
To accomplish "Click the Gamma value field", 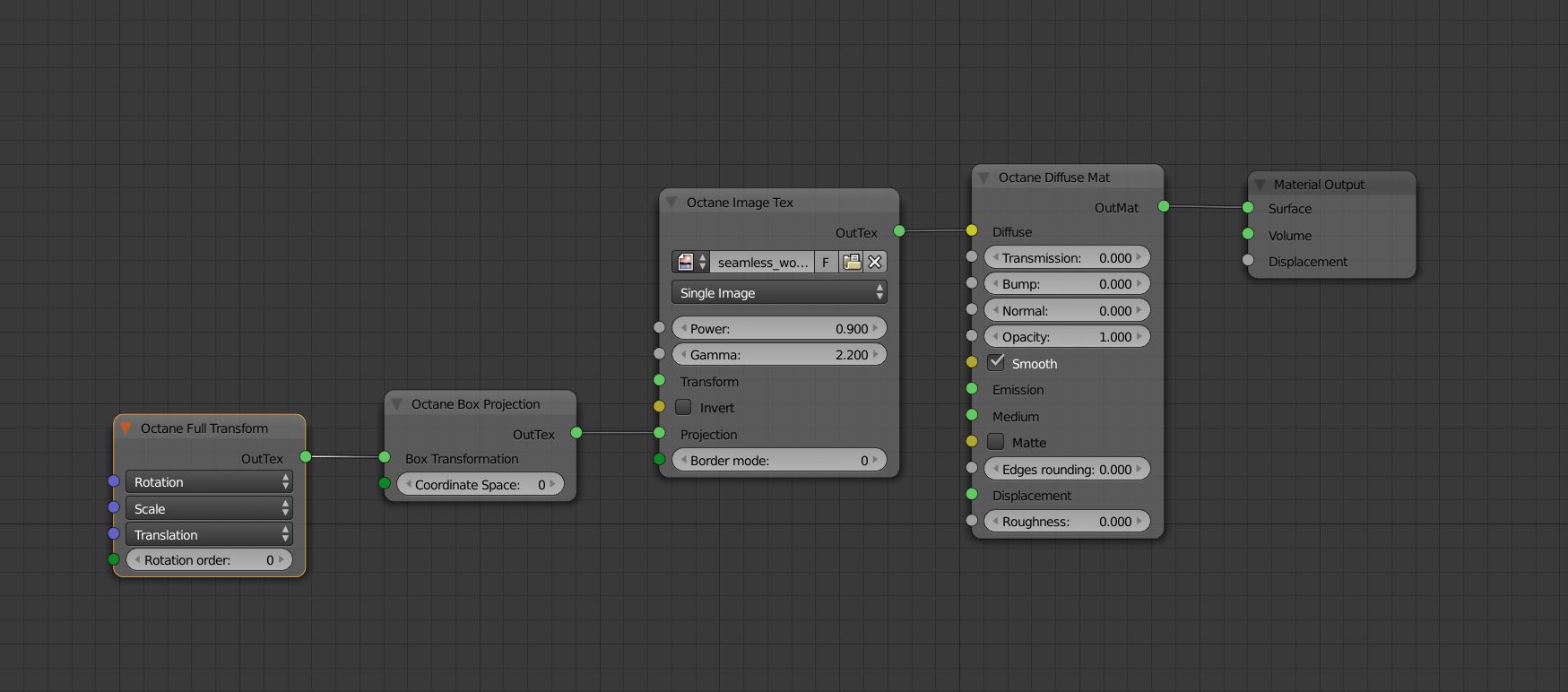I will click(779, 354).
